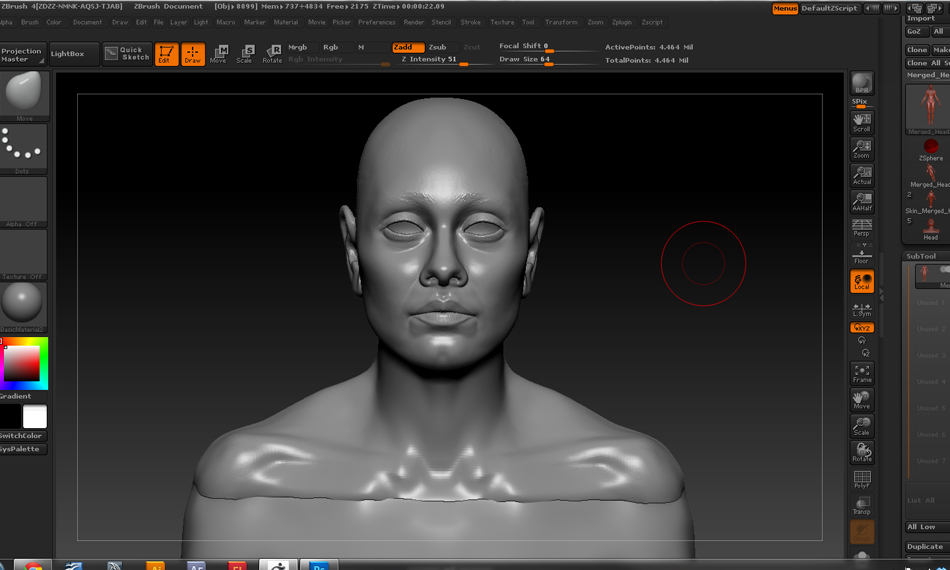This screenshot has width=950, height=570.
Task: Open the Brush menu
Action: pyautogui.click(x=30, y=22)
